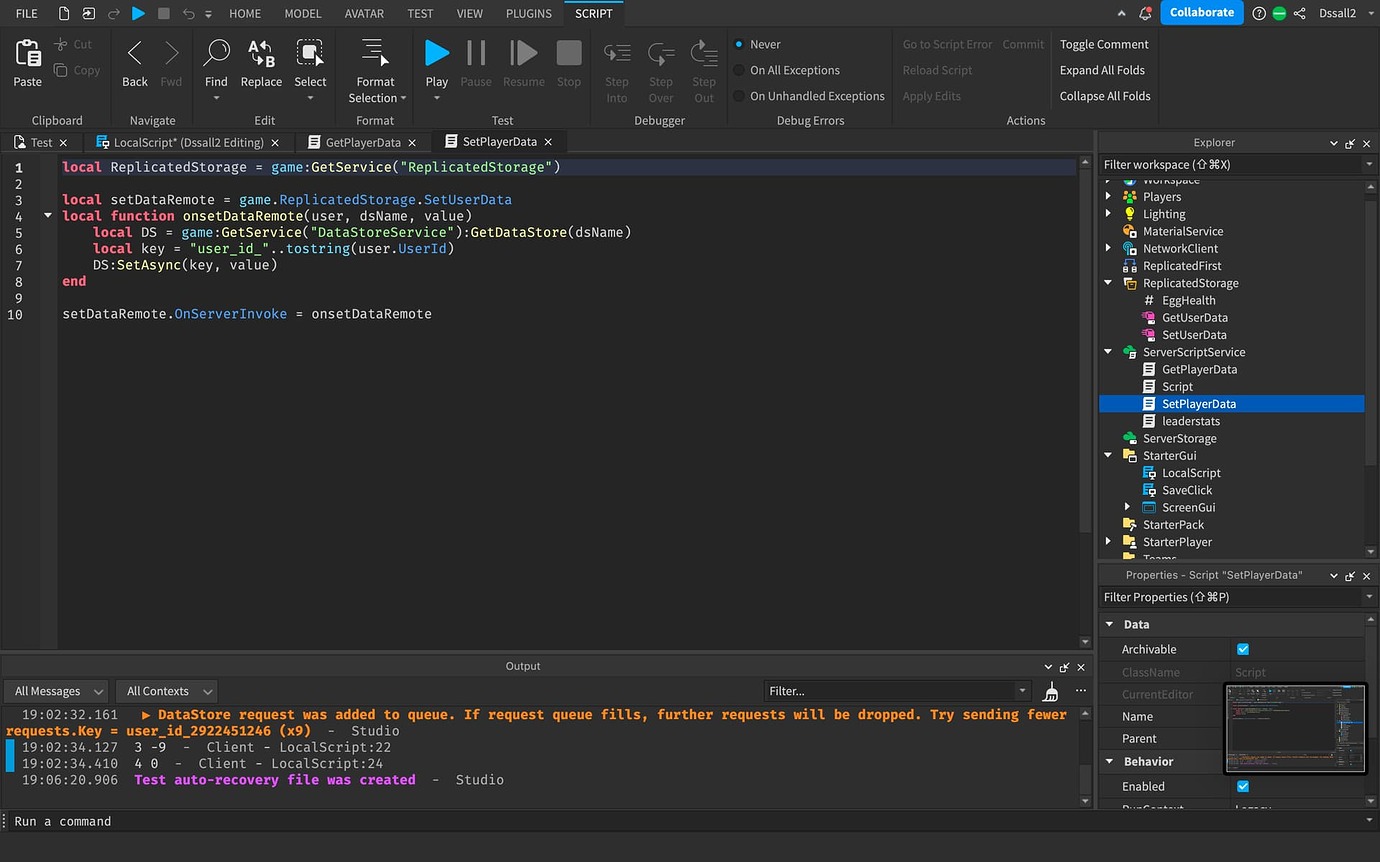Click the screenshot thumbnail preview
1380x862 pixels.
click(x=1295, y=729)
